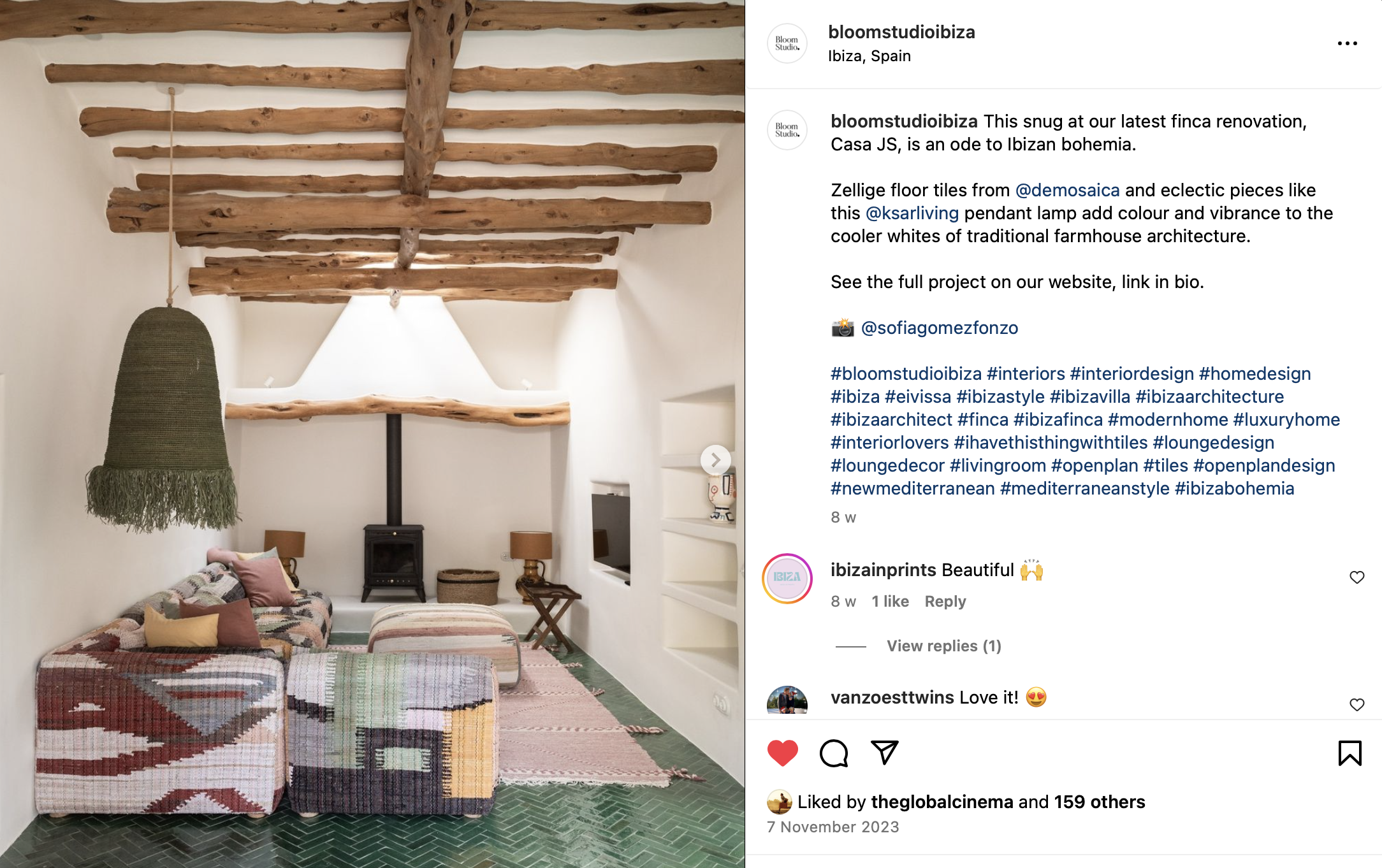Open the three-dot more options menu

1347,43
